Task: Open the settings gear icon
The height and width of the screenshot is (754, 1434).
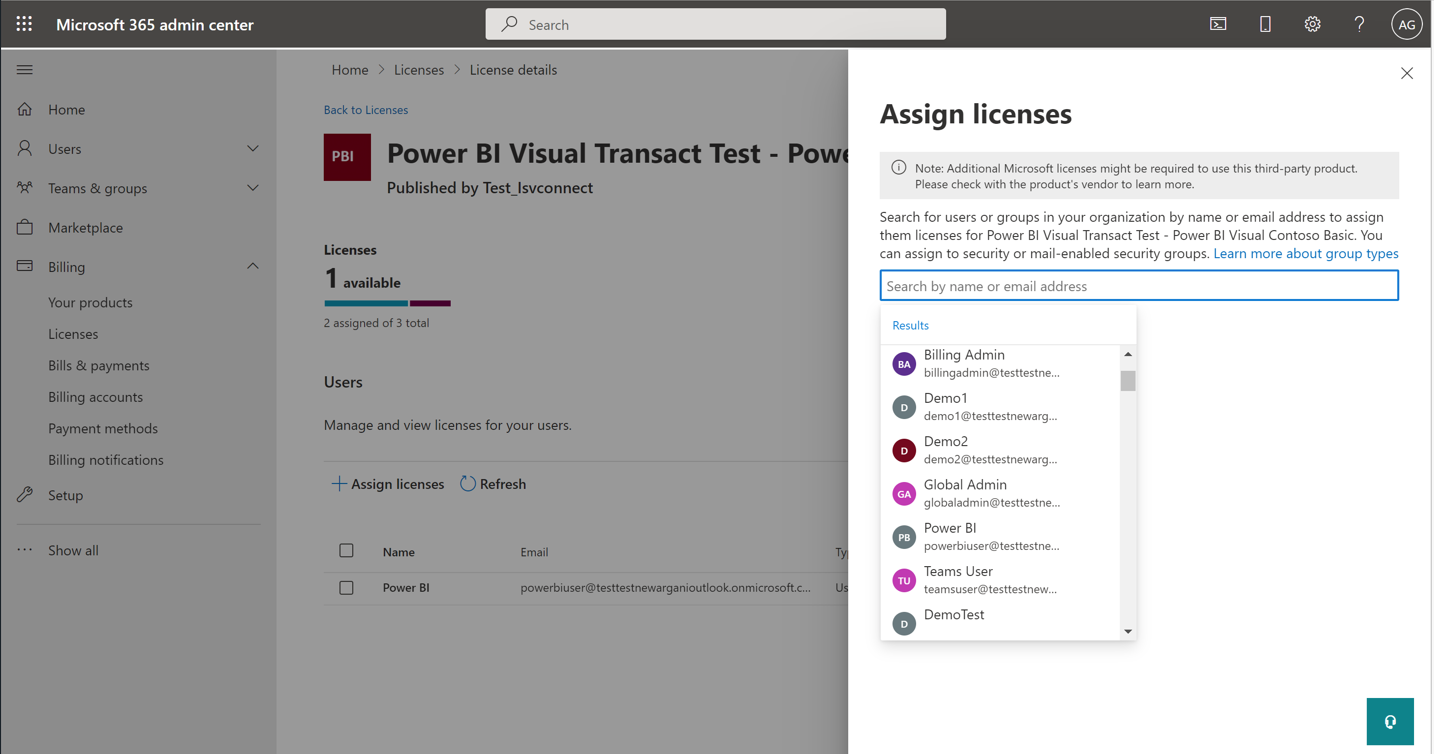Action: [x=1312, y=24]
